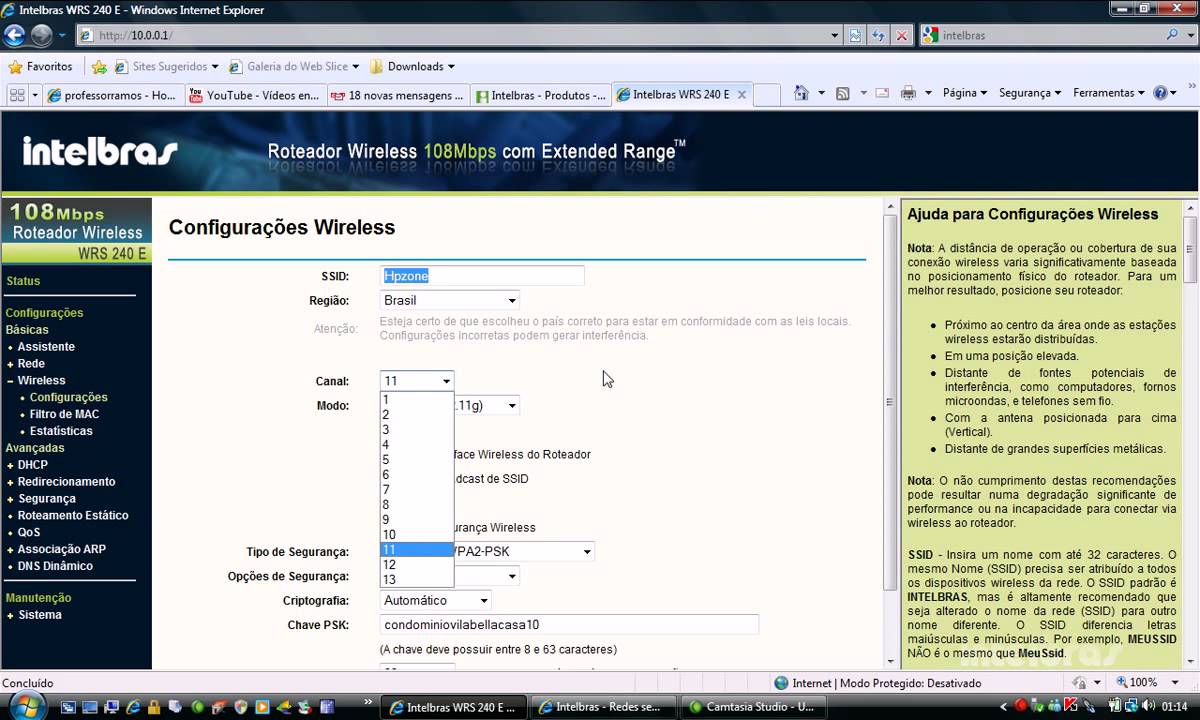Click the Print icon in command bar

pos(908,93)
